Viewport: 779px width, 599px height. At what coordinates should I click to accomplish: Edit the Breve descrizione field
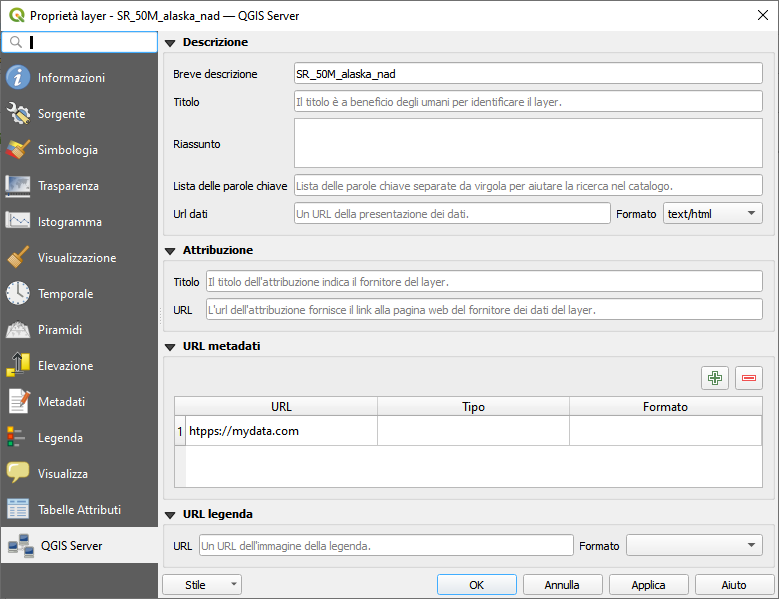528,74
